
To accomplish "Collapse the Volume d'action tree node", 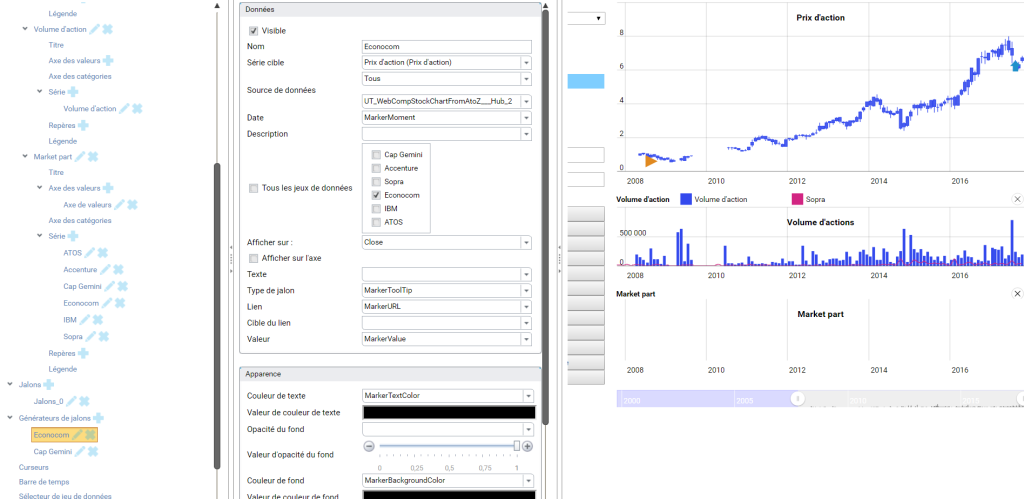I will [25, 29].
